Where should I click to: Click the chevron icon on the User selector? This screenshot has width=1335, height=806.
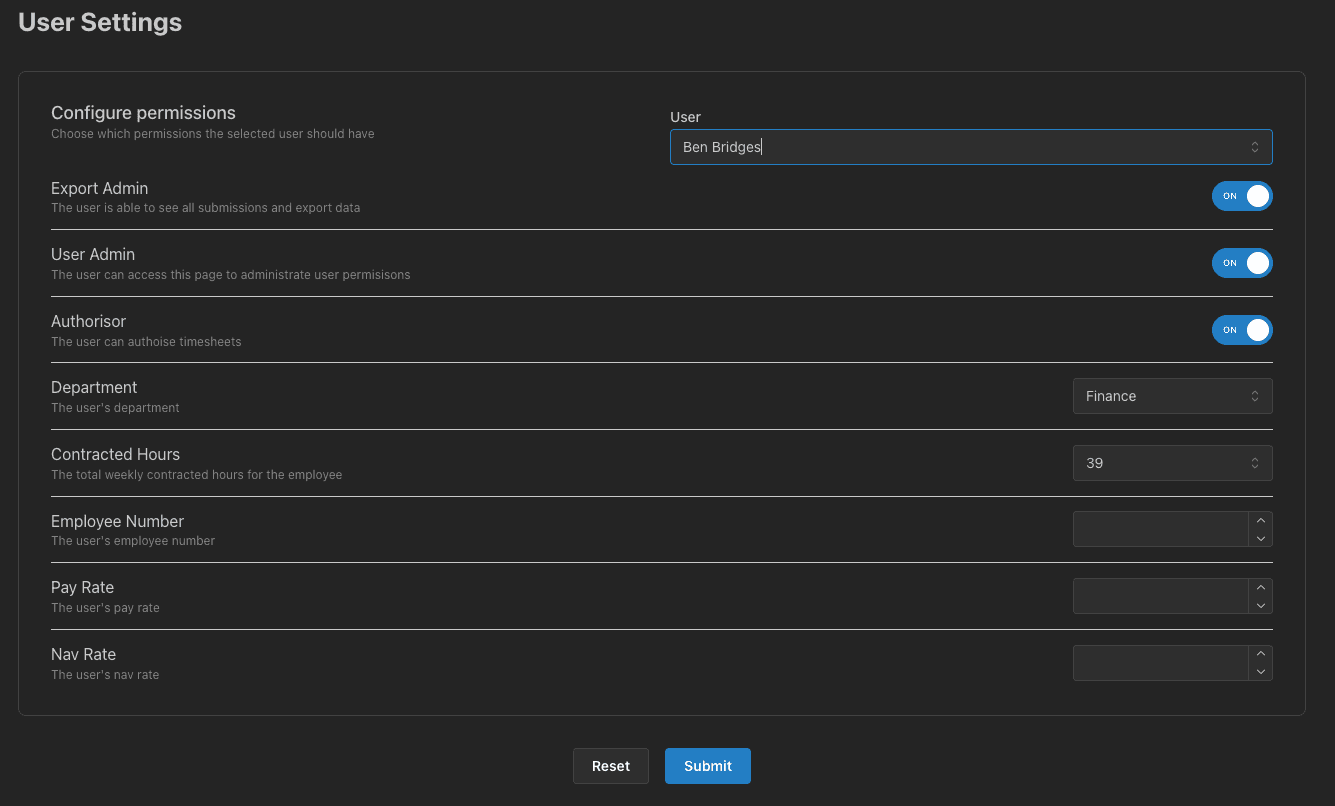point(1255,146)
